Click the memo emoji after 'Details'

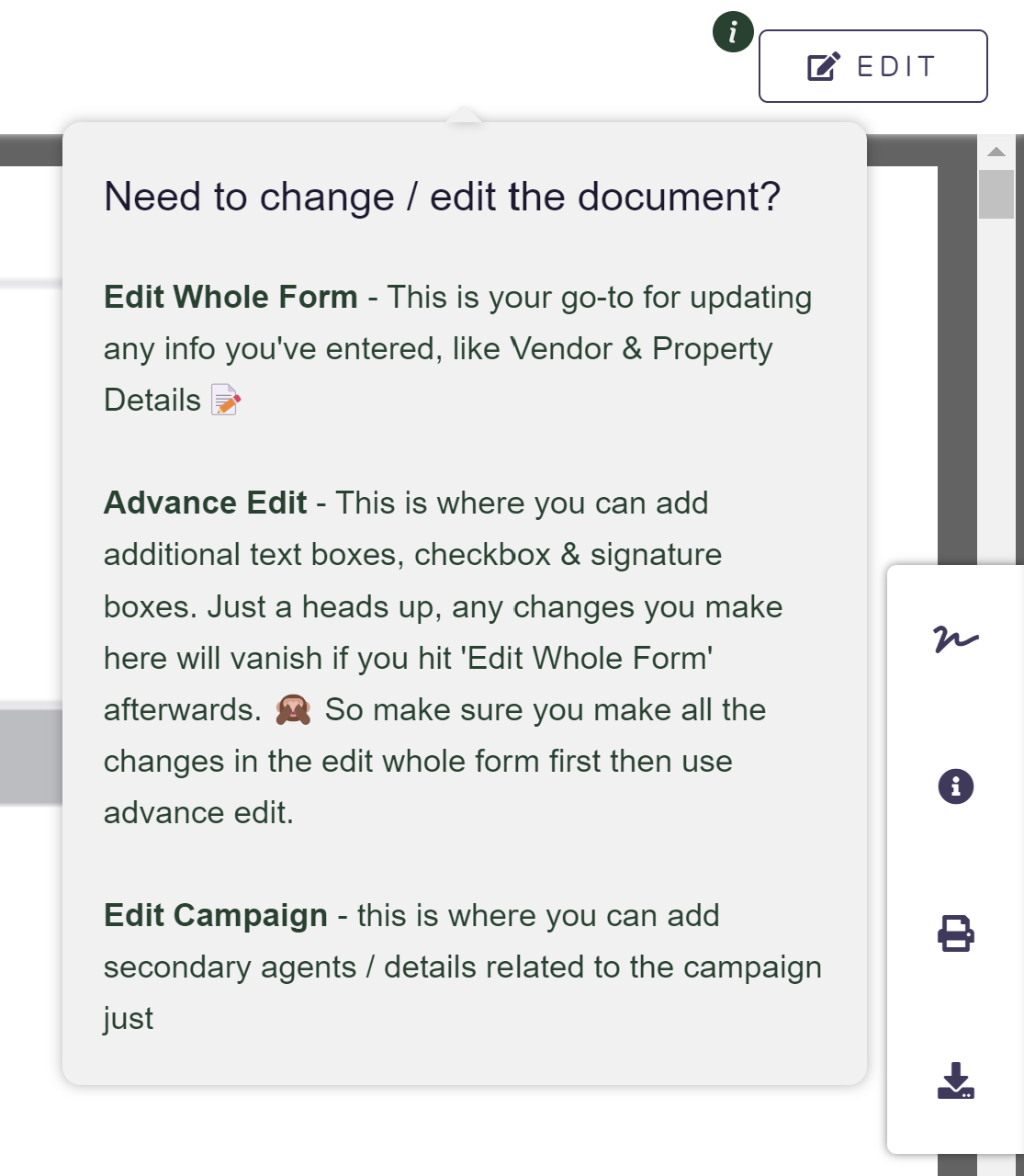(x=226, y=401)
